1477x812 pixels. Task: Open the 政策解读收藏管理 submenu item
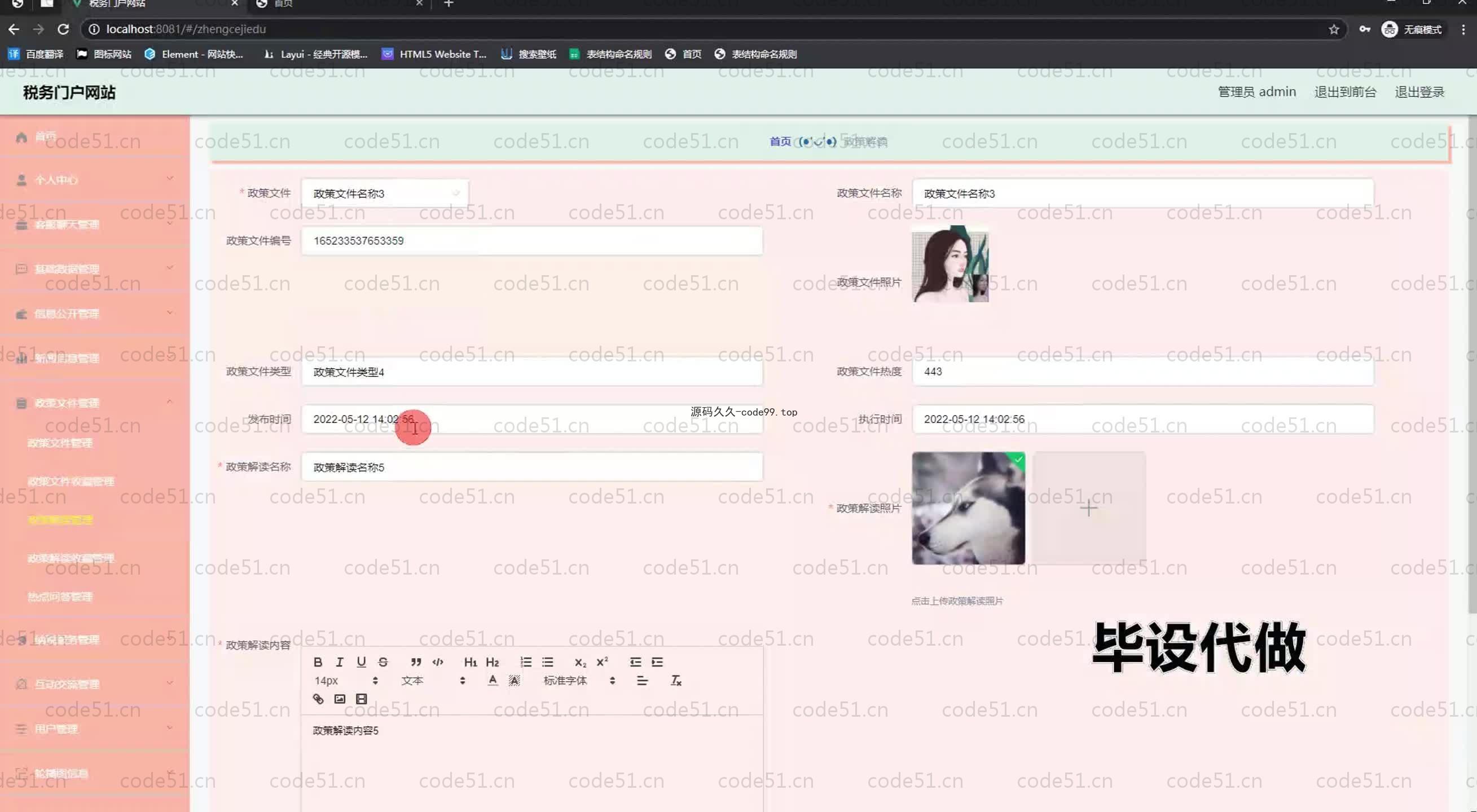tap(71, 558)
